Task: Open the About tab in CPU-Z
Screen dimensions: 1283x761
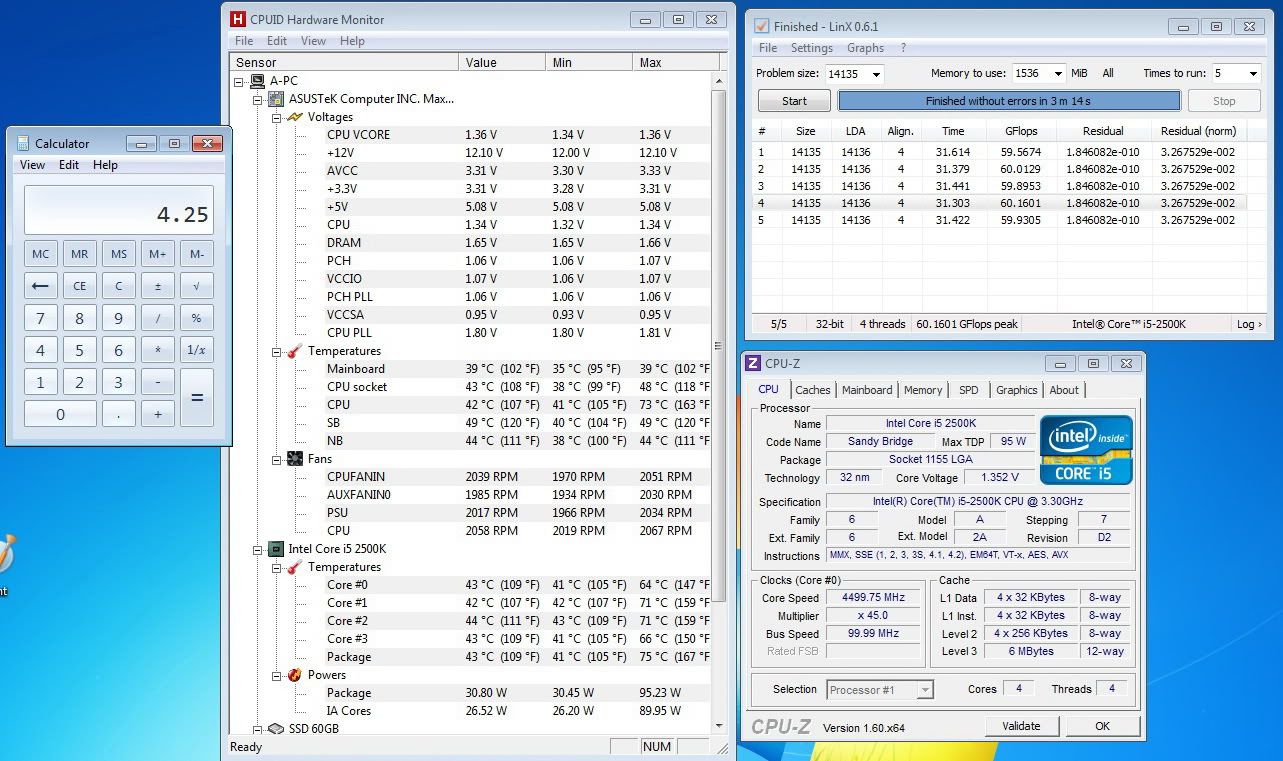Action: coord(1064,390)
